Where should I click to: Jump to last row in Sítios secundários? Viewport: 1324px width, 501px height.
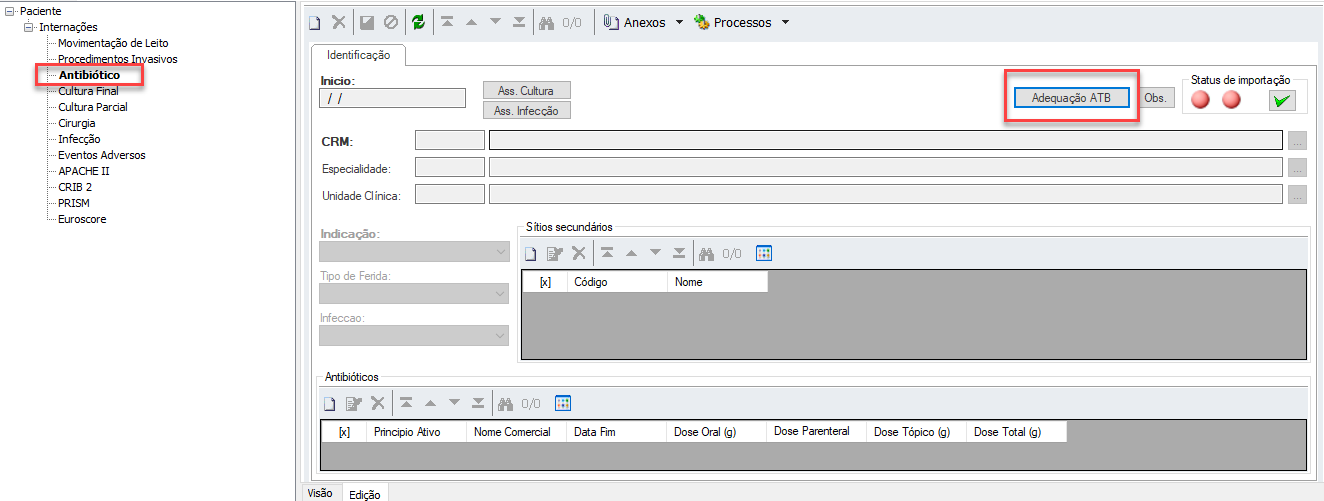coord(679,253)
